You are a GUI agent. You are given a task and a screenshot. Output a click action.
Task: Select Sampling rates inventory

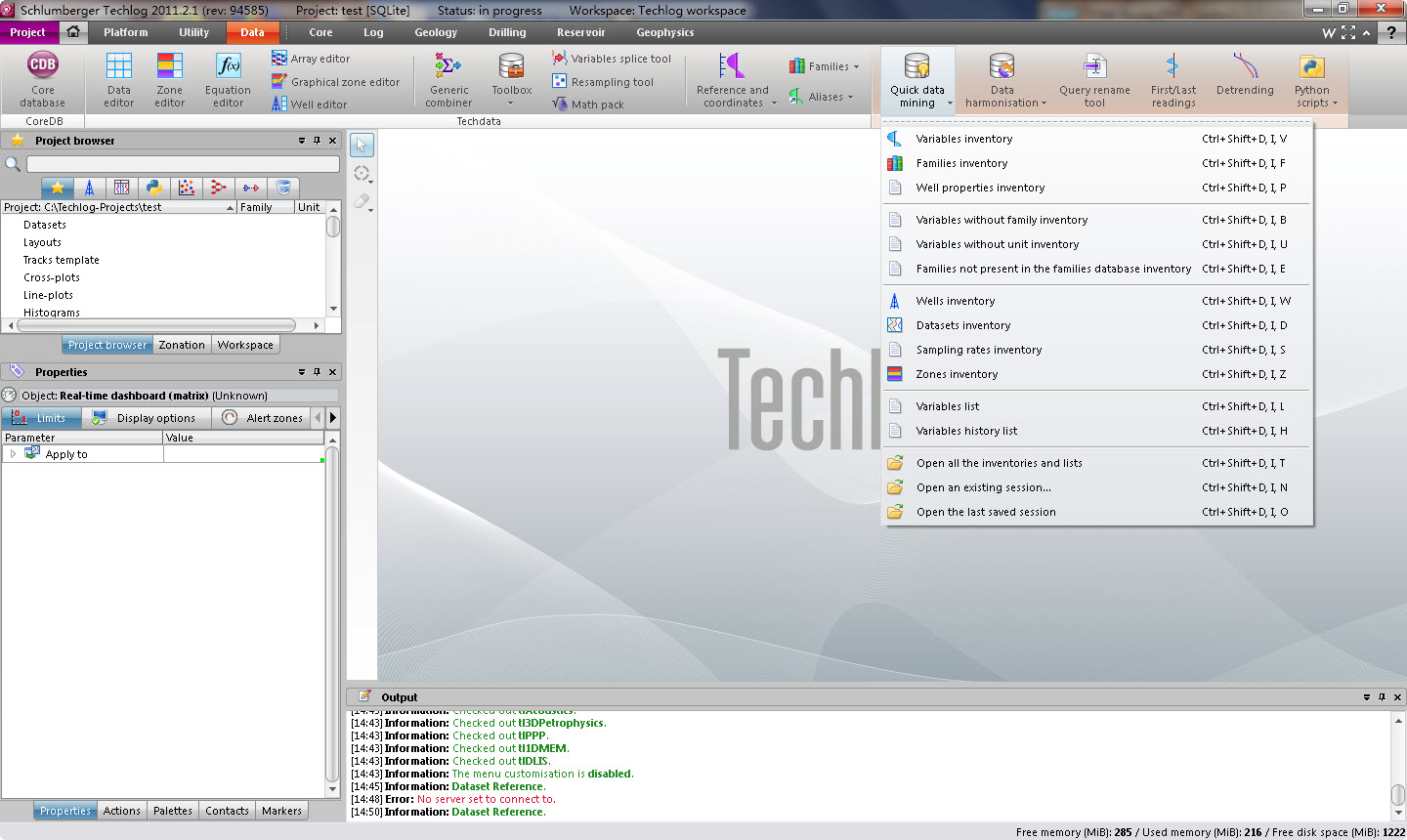pyautogui.click(x=1096, y=350)
